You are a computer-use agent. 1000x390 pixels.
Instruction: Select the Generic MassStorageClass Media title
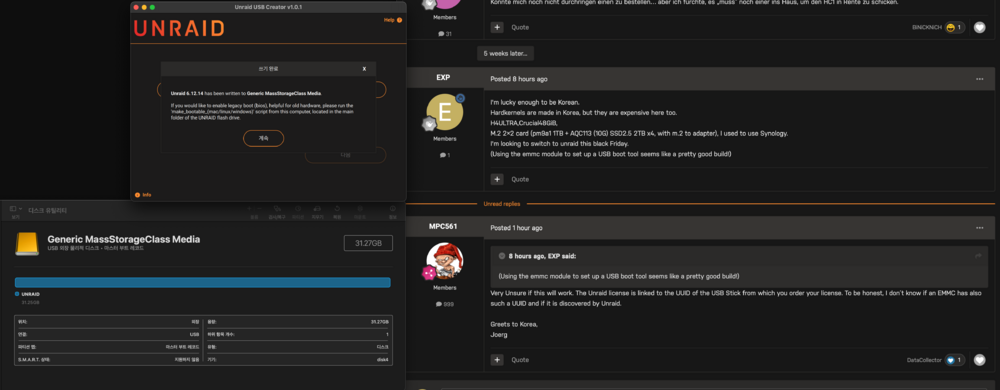click(124, 239)
